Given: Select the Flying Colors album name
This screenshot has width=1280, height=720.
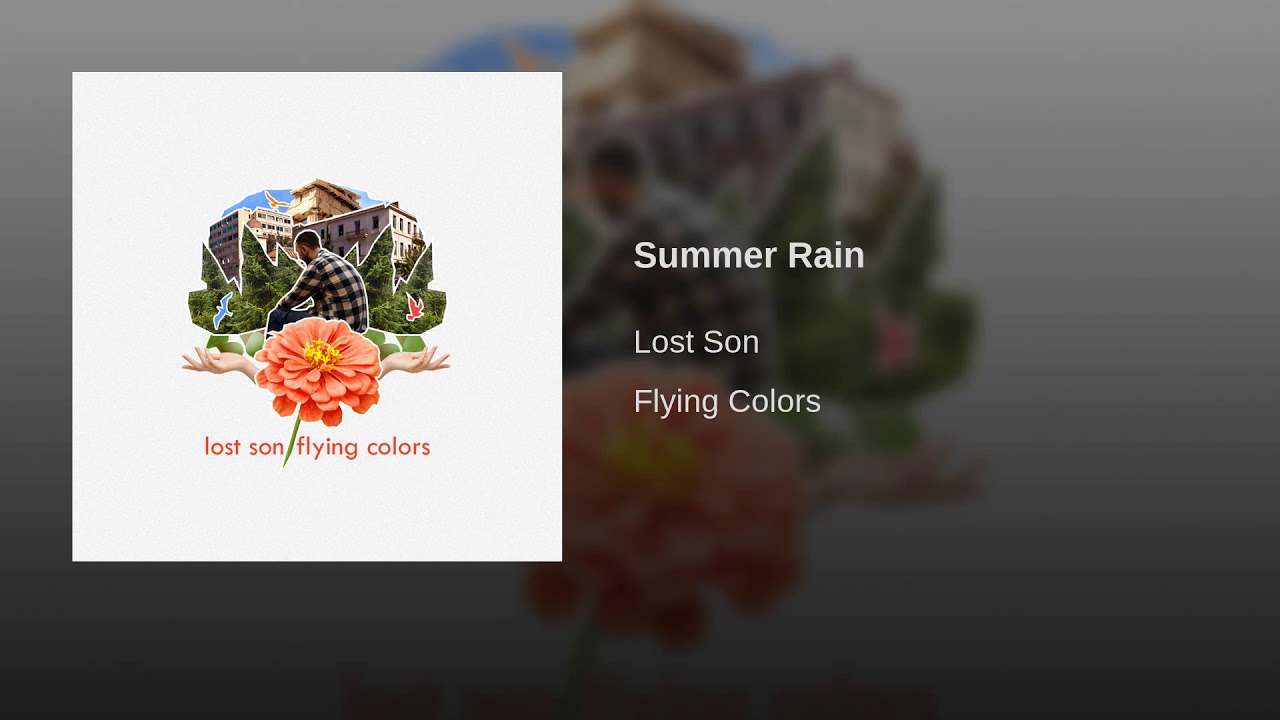Looking at the screenshot, I should (x=727, y=402).
